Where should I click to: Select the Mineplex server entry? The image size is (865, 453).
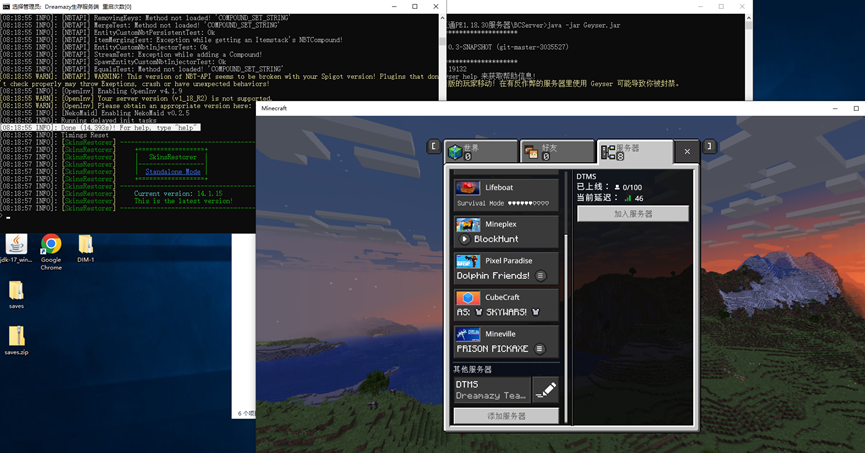506,232
